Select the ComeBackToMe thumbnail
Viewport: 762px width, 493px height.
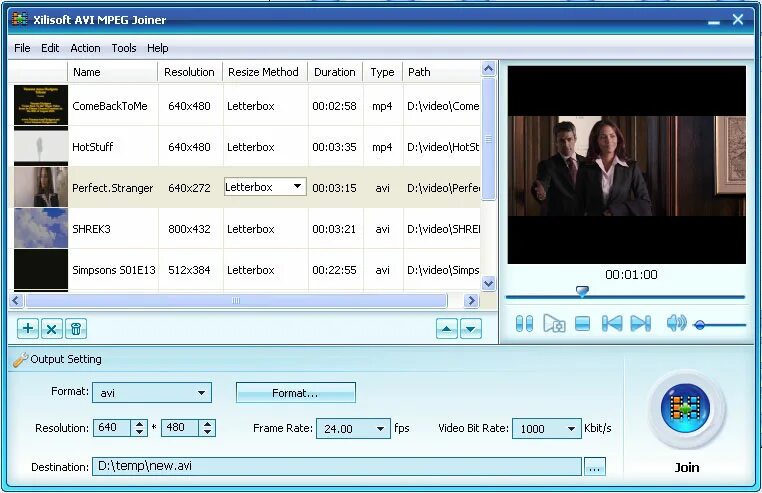click(x=41, y=106)
